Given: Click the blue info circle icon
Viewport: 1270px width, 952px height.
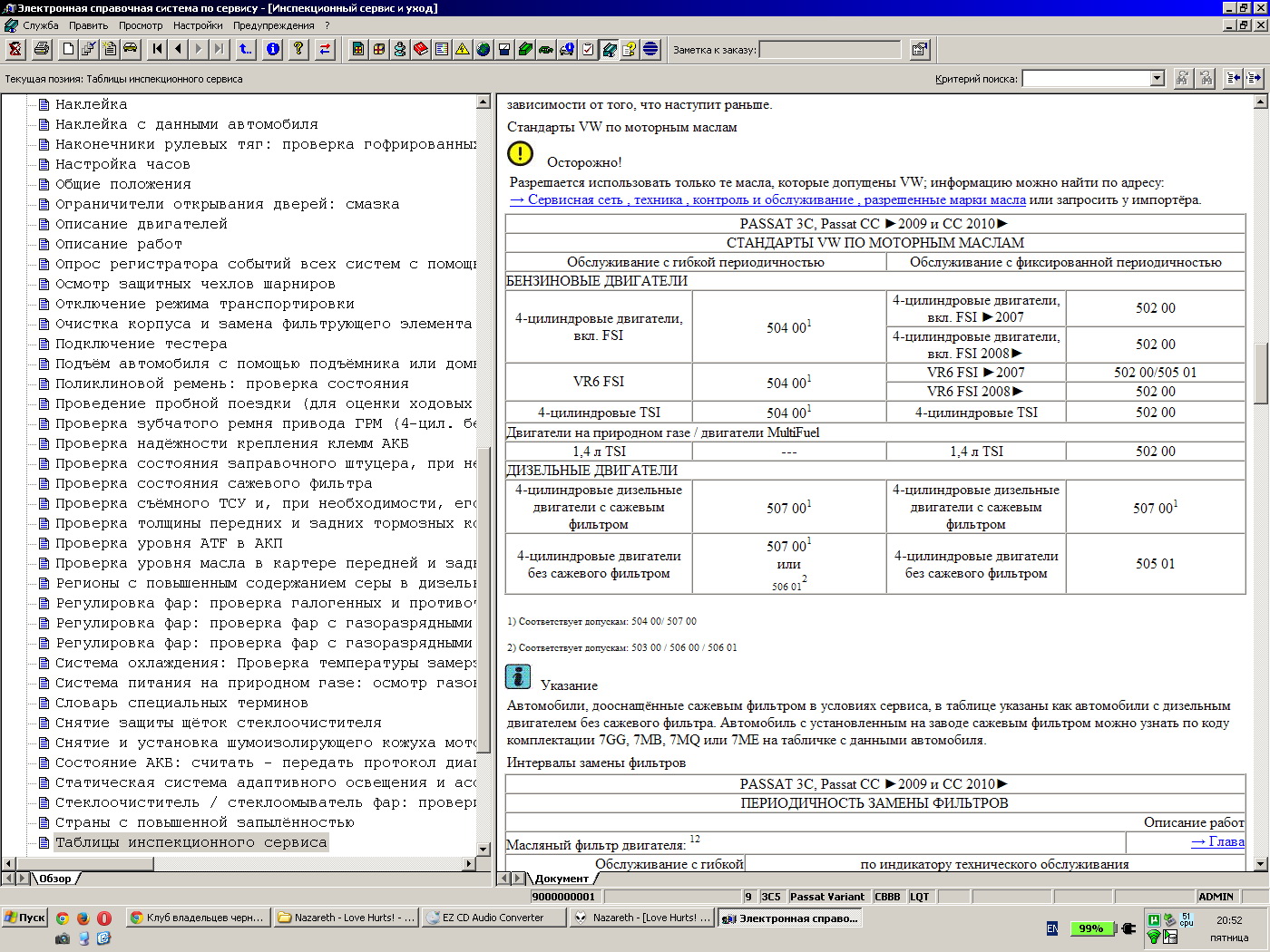Looking at the screenshot, I should click(273, 49).
